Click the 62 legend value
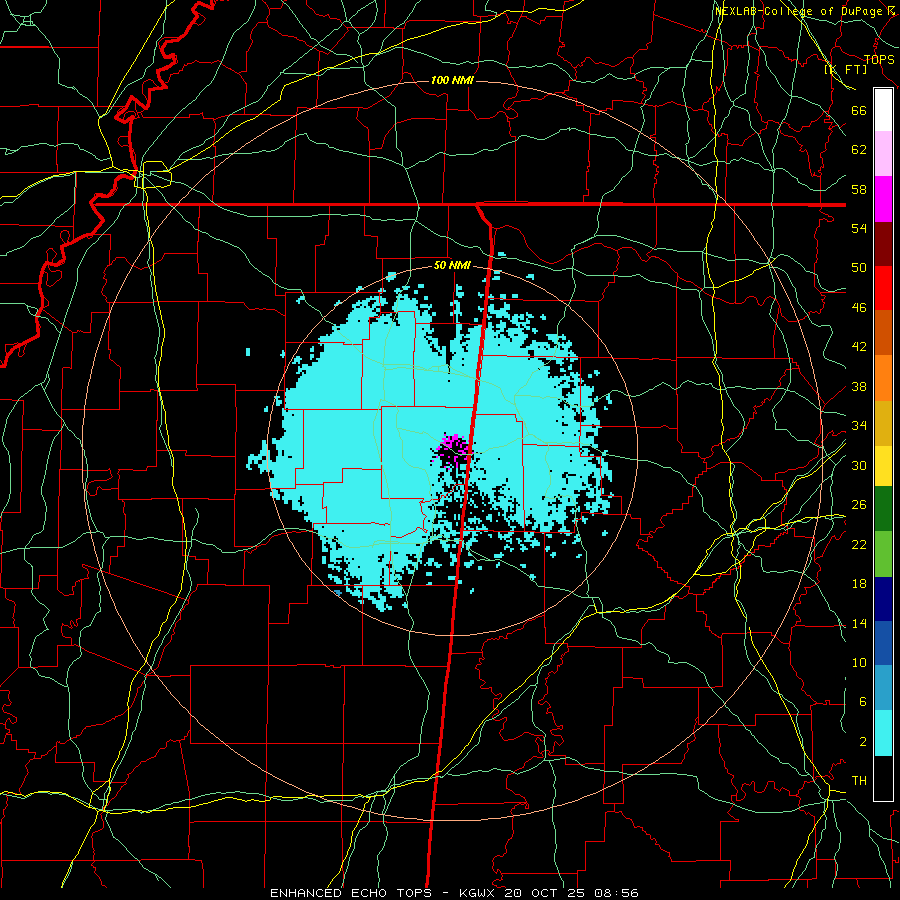Screen dimensions: 900x900 (859, 150)
